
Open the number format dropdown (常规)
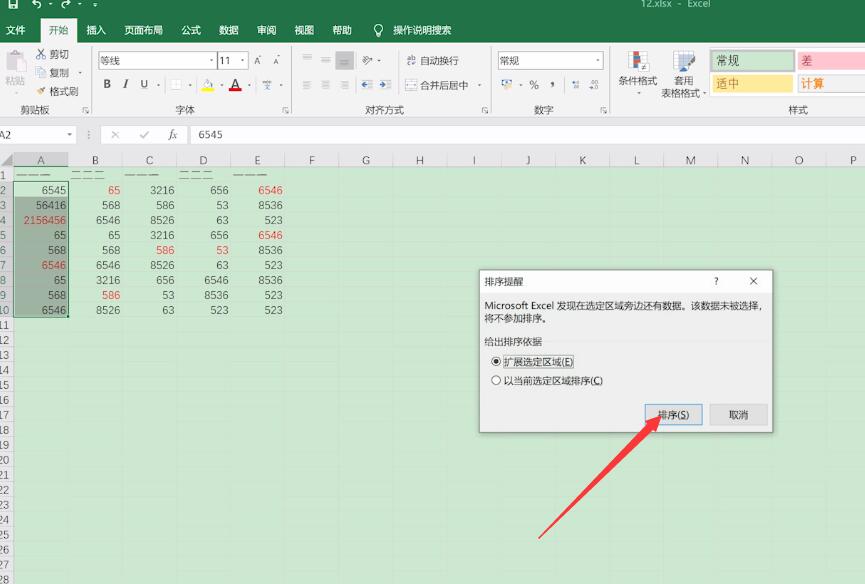click(x=598, y=61)
